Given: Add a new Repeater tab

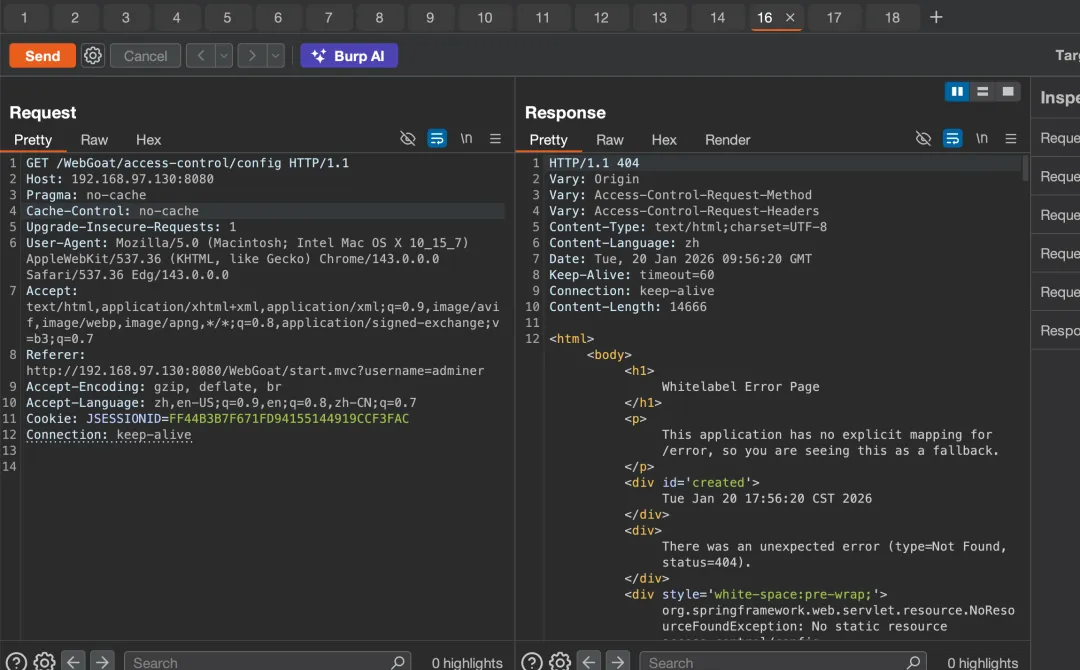Looking at the screenshot, I should pos(936,17).
